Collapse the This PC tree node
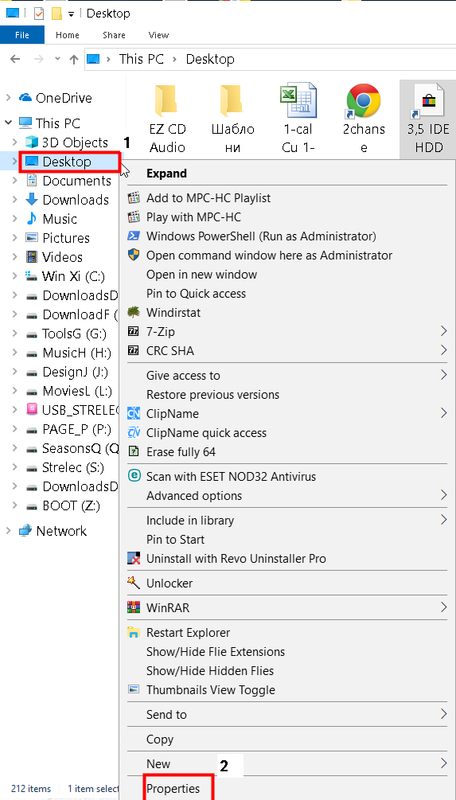 pos(8,123)
